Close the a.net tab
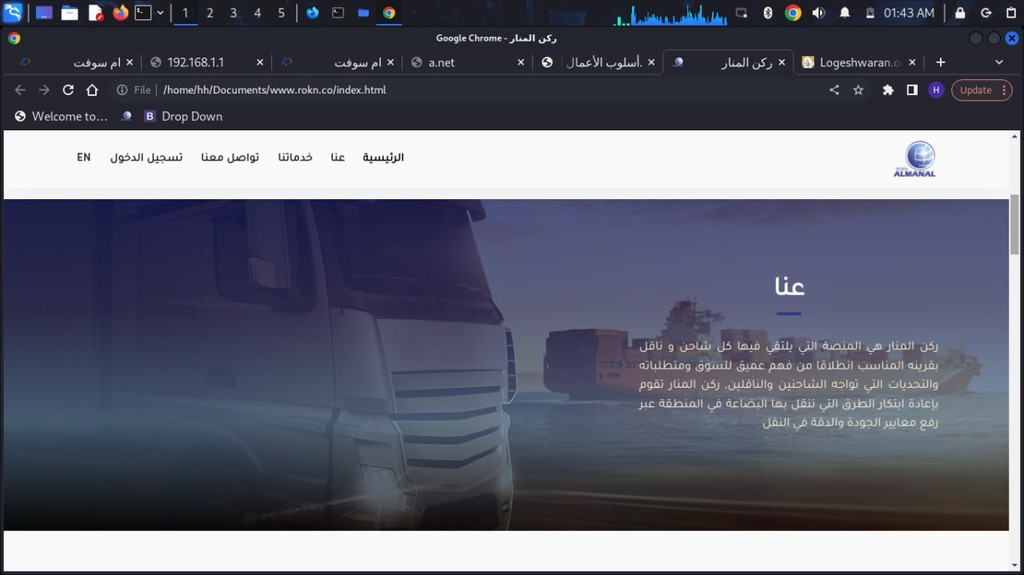 tap(520, 62)
